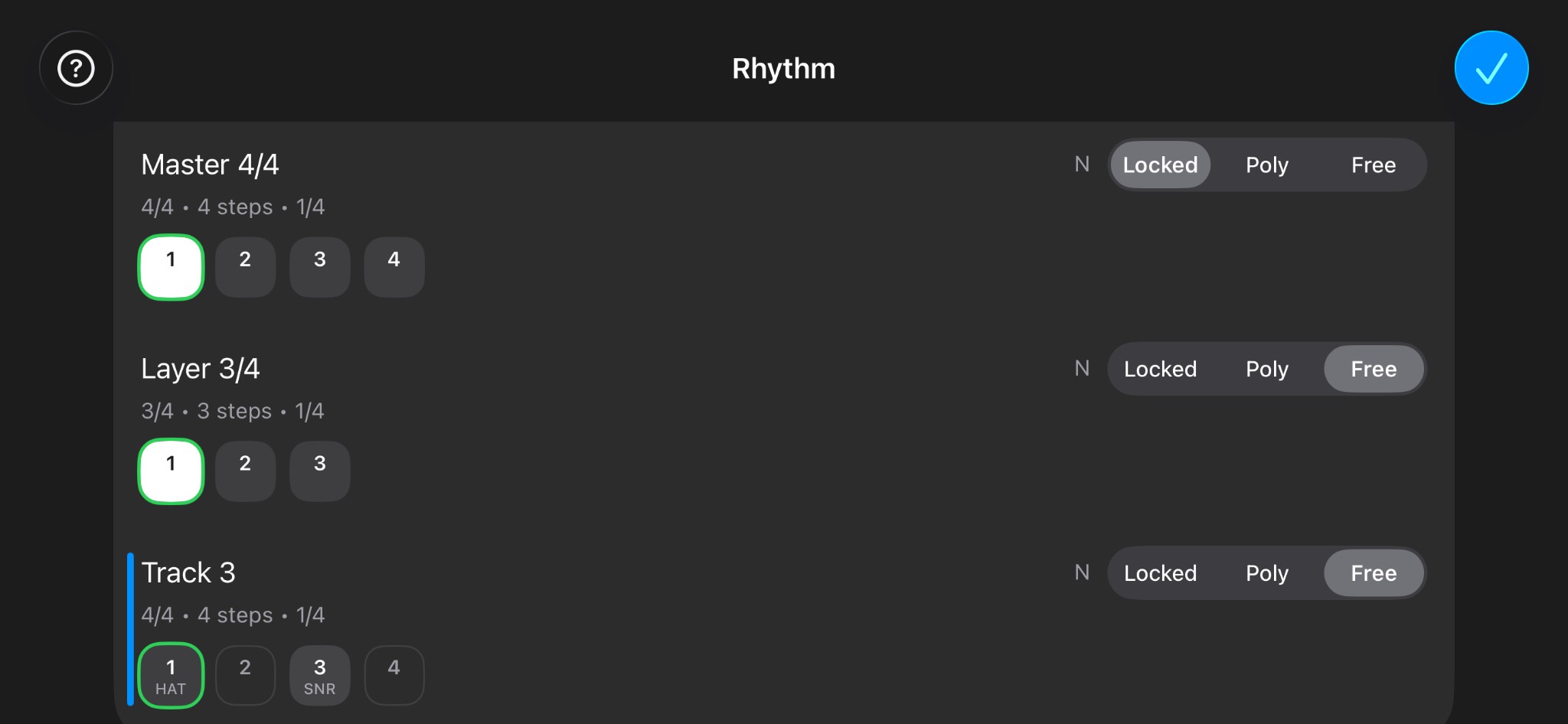Enable Free mode on Master 4/4
The height and width of the screenshot is (724, 1568).
pyautogui.click(x=1374, y=165)
